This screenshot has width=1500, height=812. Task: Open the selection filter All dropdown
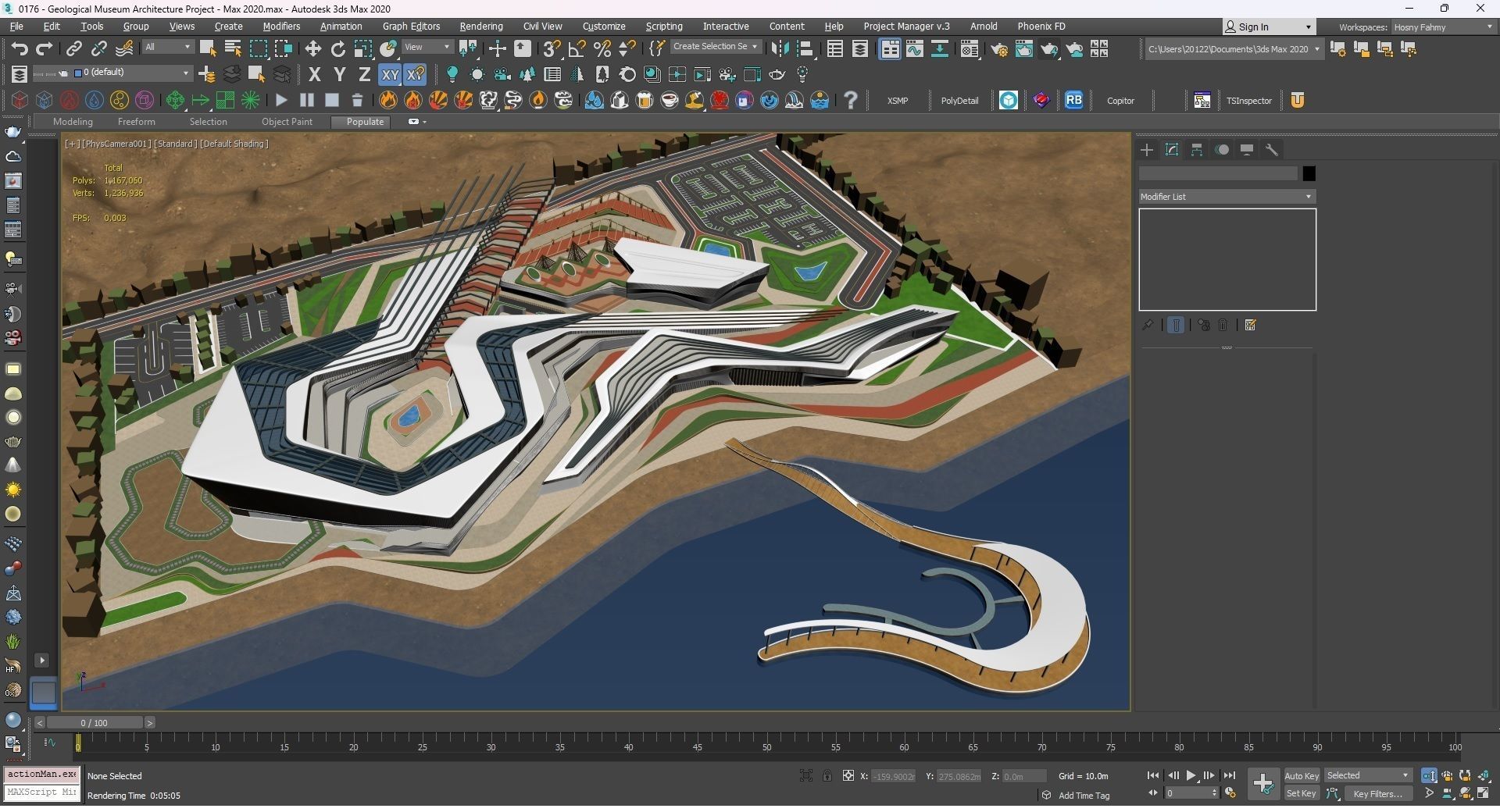168,47
